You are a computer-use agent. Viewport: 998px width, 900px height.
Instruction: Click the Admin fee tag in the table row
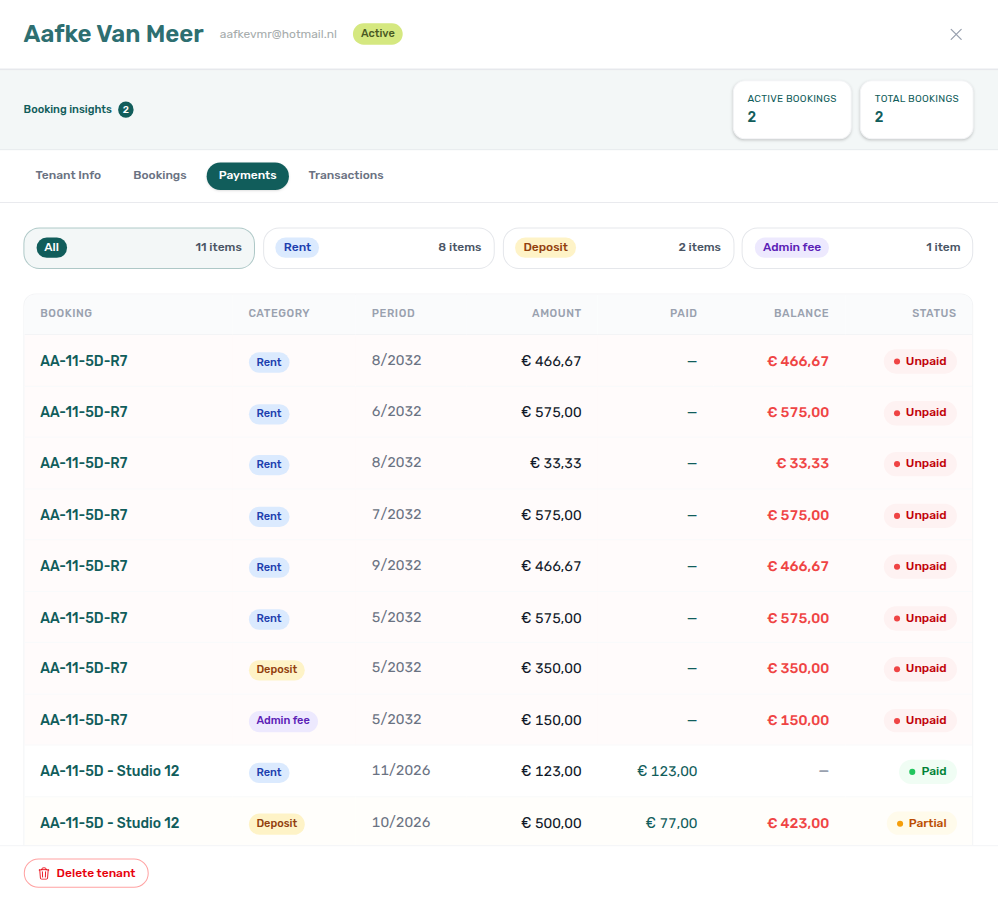[x=283, y=721]
